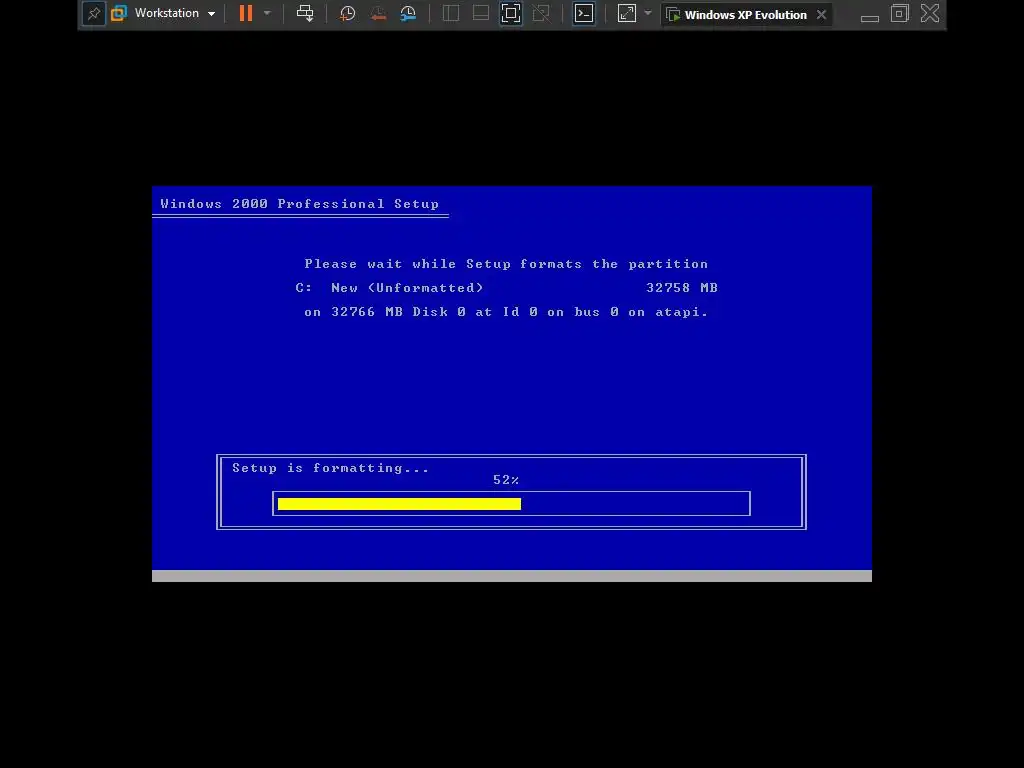Toggle full screen mode icon
This screenshot has width=1024, height=768.
(x=511, y=13)
